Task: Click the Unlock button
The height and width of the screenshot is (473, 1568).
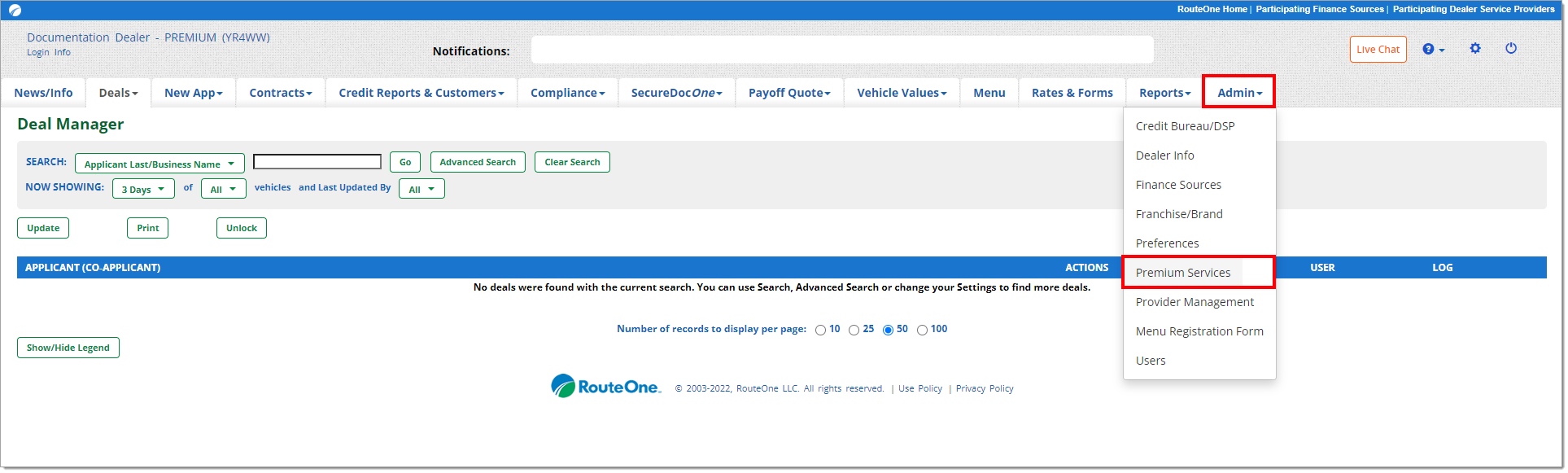Action: click(x=242, y=228)
